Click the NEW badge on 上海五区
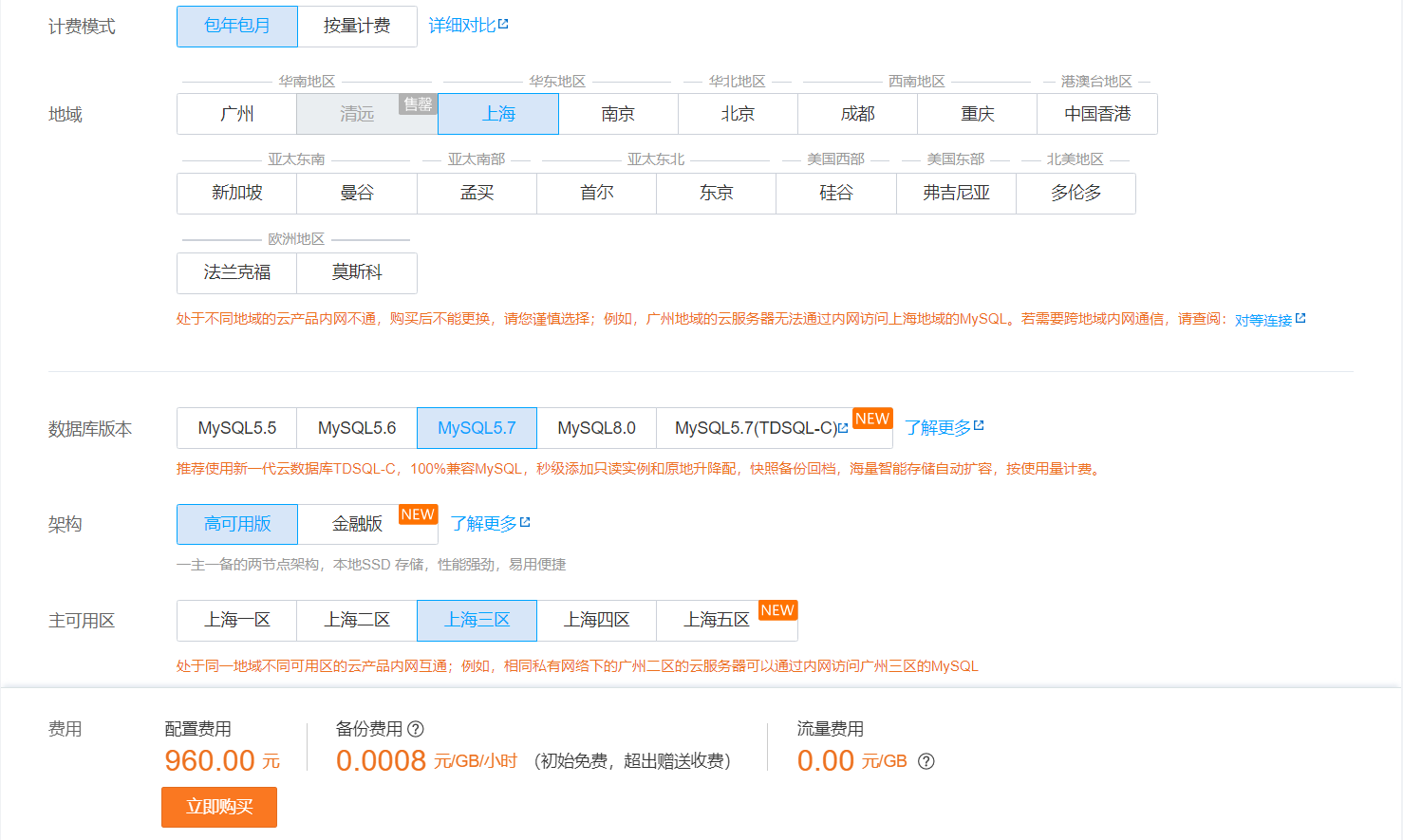Viewport: 1403px width, 840px height. click(777, 610)
